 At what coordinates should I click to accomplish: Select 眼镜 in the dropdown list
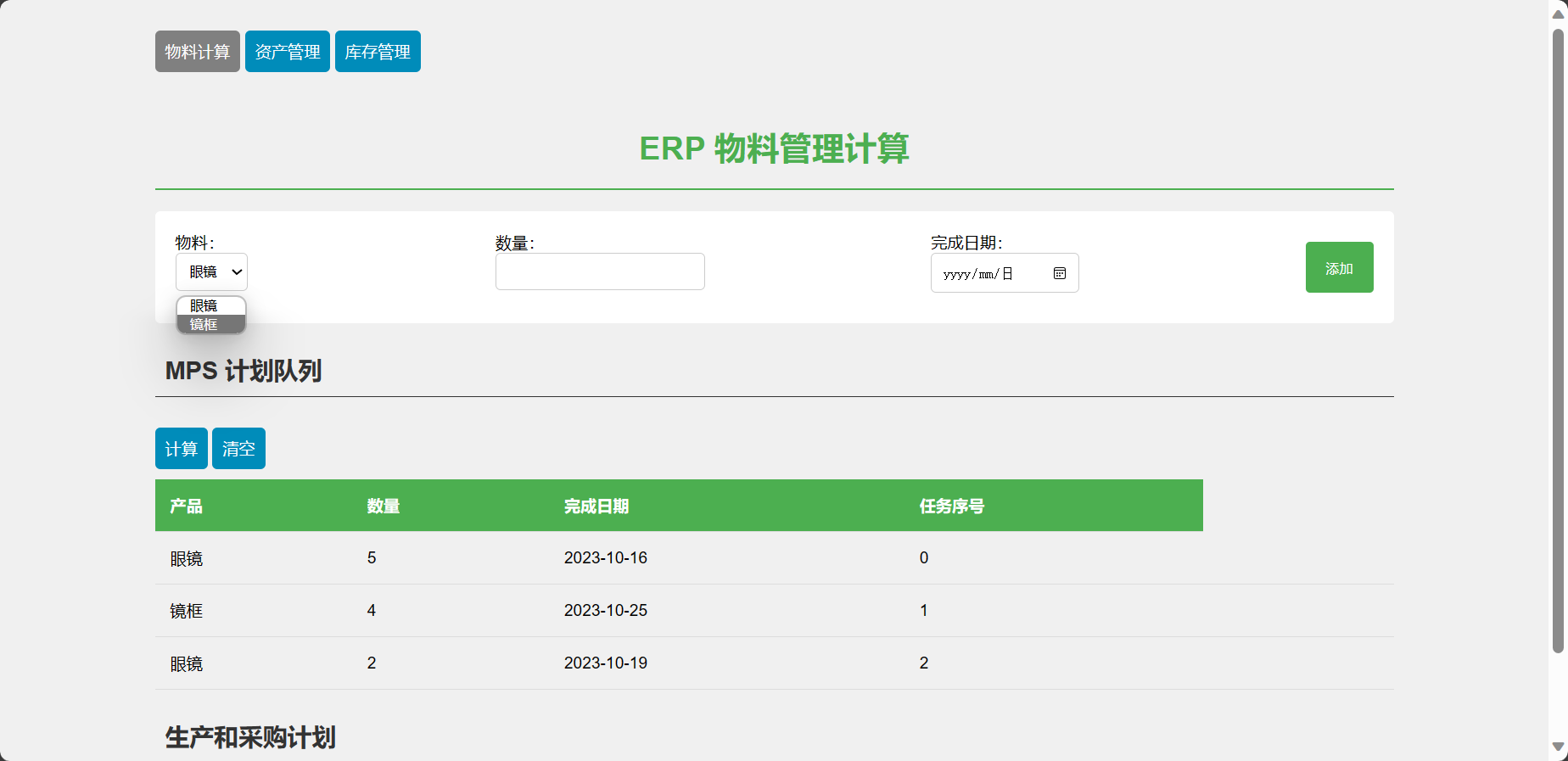(211, 305)
